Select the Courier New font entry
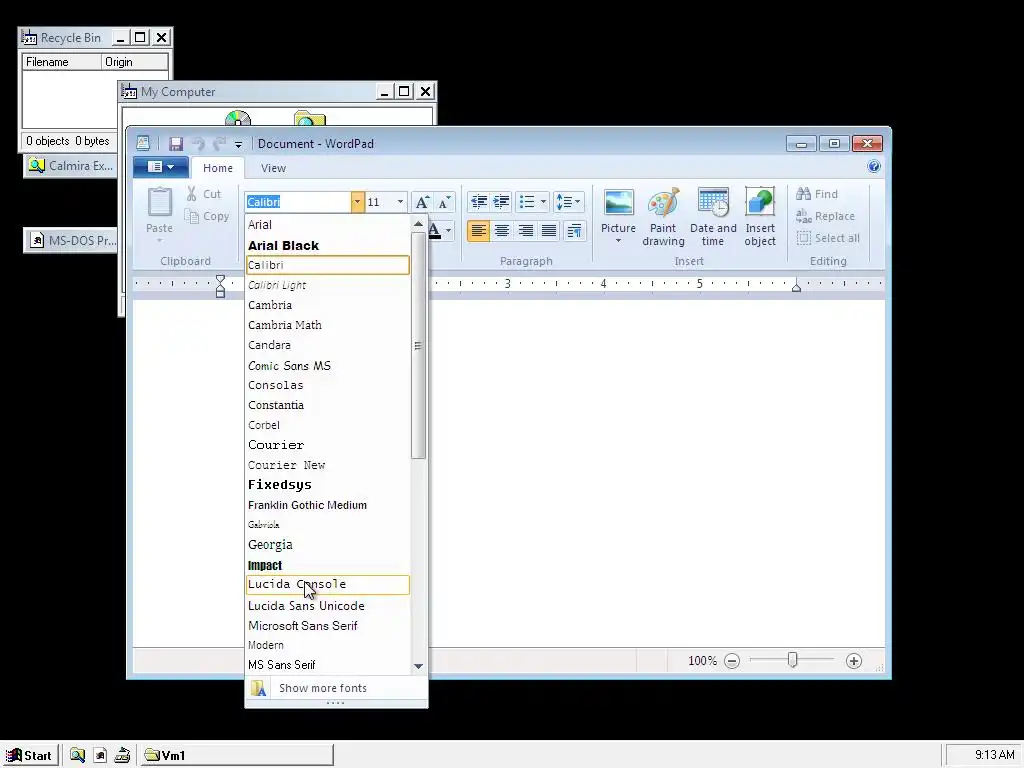The image size is (1024, 768). tap(328, 465)
